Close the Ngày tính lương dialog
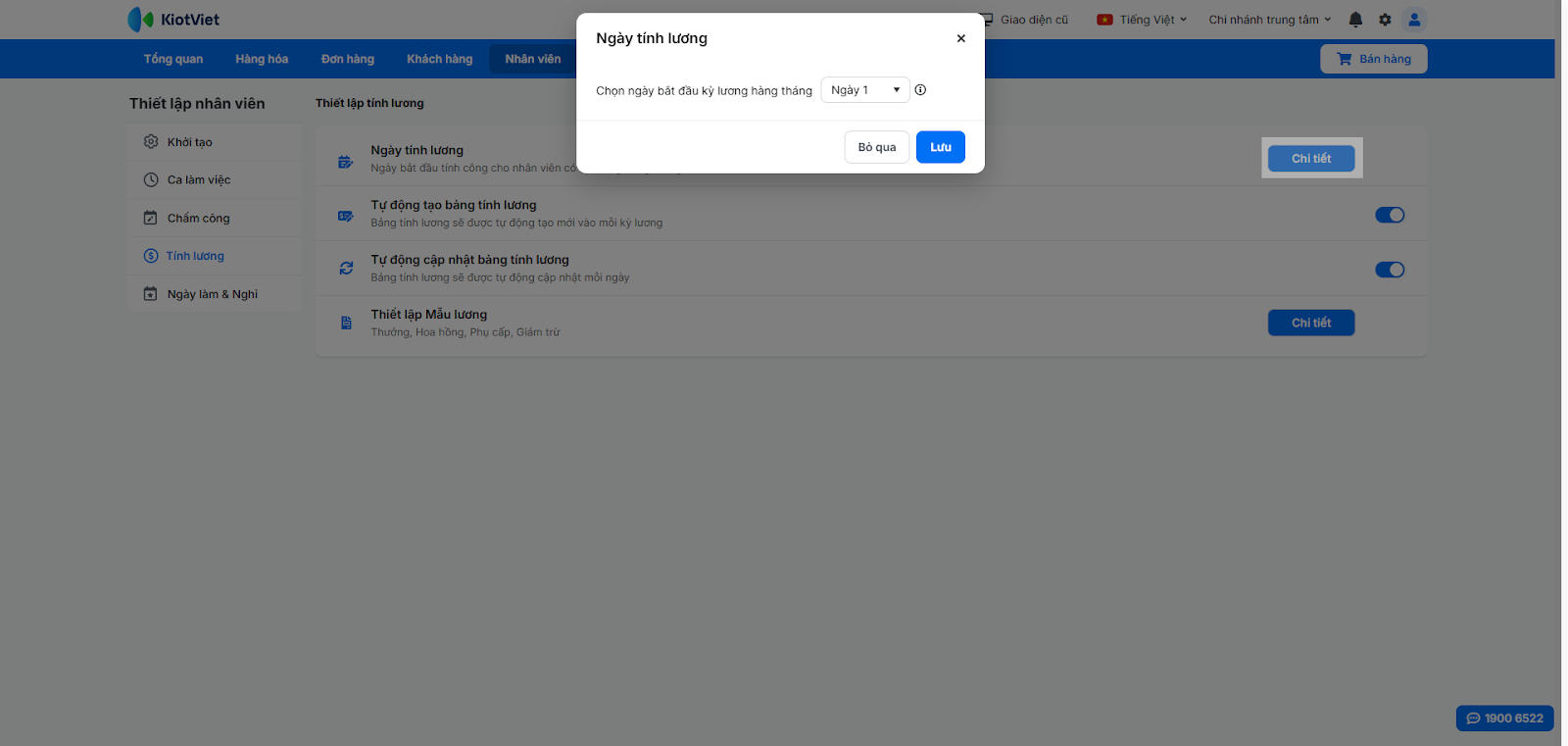This screenshot has height=746, width=1568. (961, 38)
